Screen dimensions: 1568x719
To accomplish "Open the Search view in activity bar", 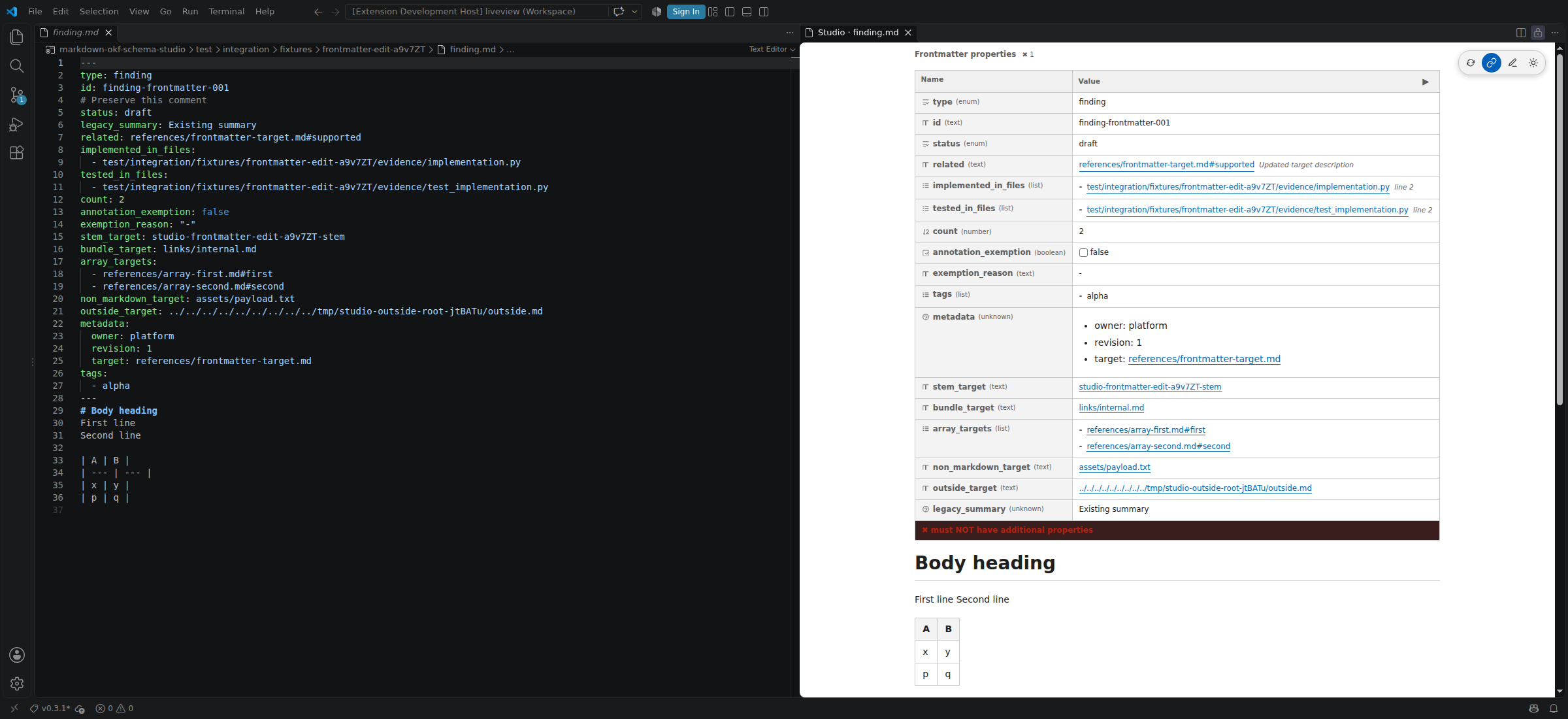I will coord(17,66).
